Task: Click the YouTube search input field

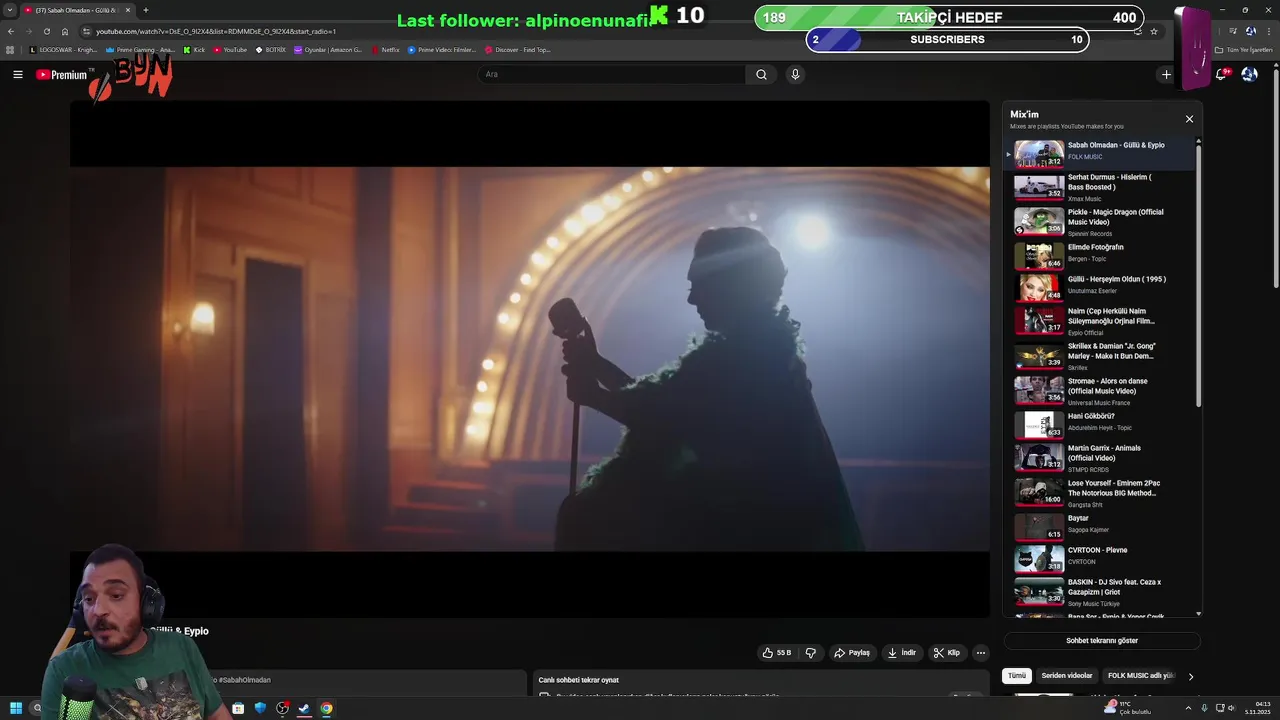Action: (x=612, y=74)
